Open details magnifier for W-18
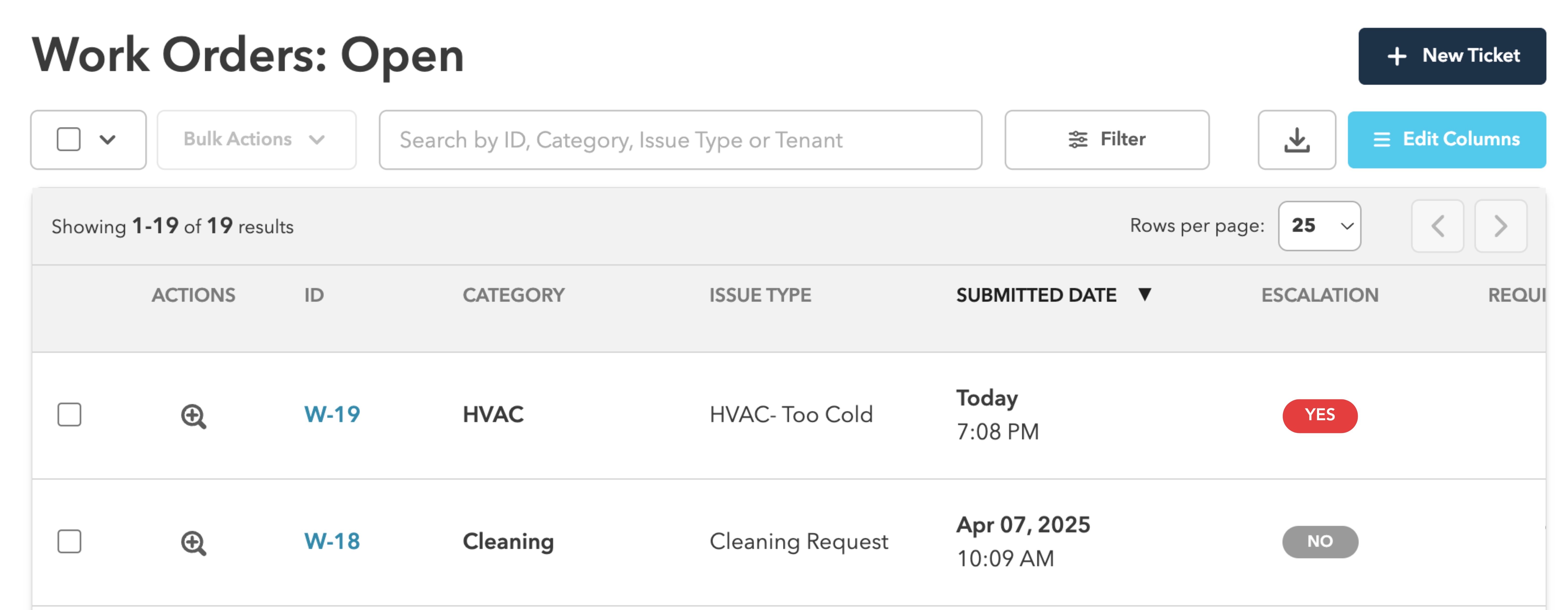 194,543
